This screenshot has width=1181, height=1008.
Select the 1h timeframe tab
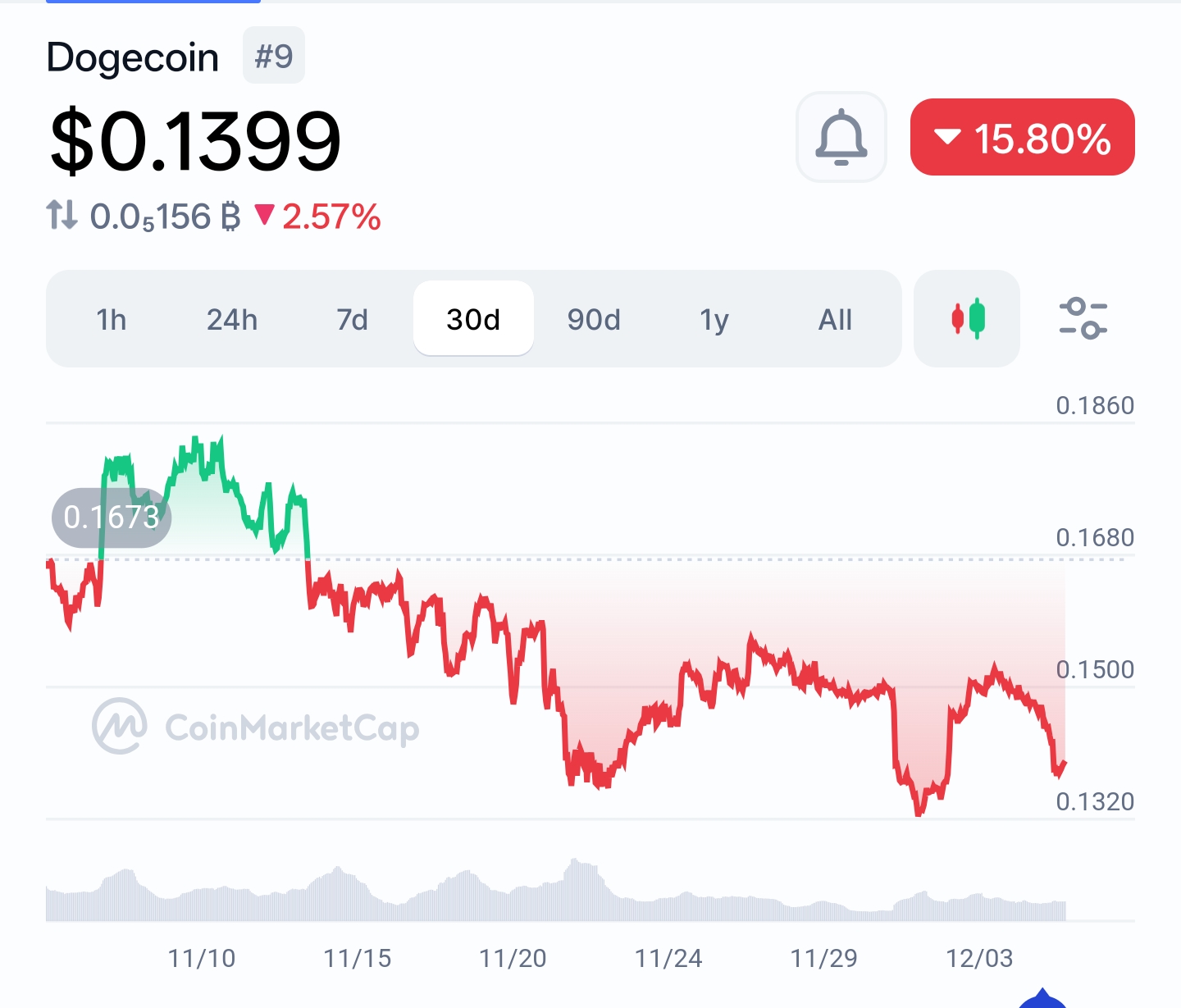(x=112, y=319)
